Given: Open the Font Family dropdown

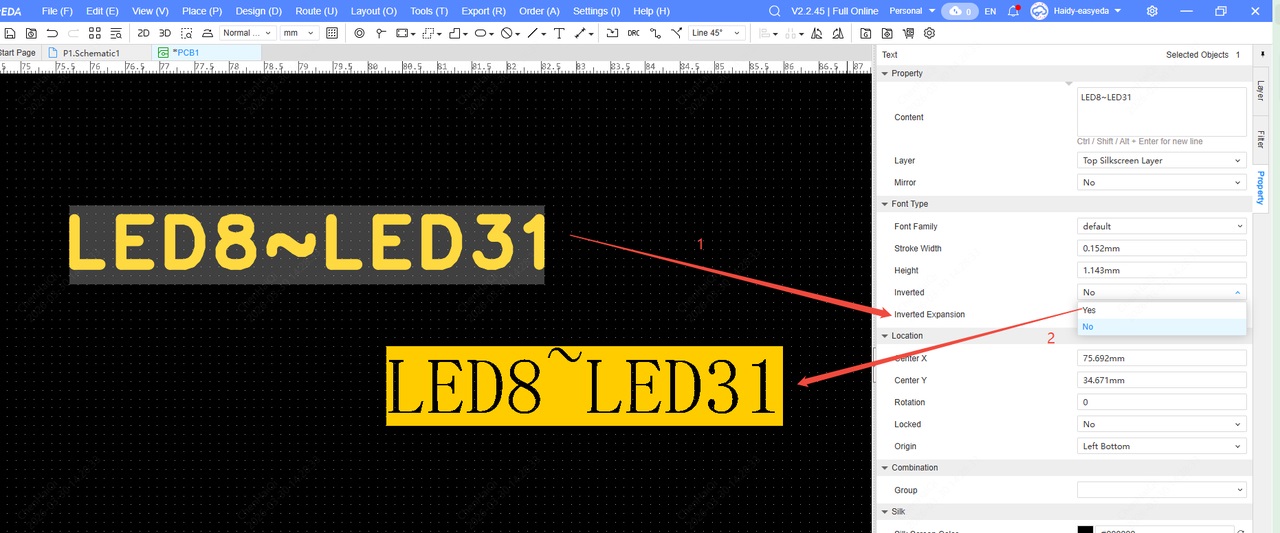Looking at the screenshot, I should [1161, 226].
